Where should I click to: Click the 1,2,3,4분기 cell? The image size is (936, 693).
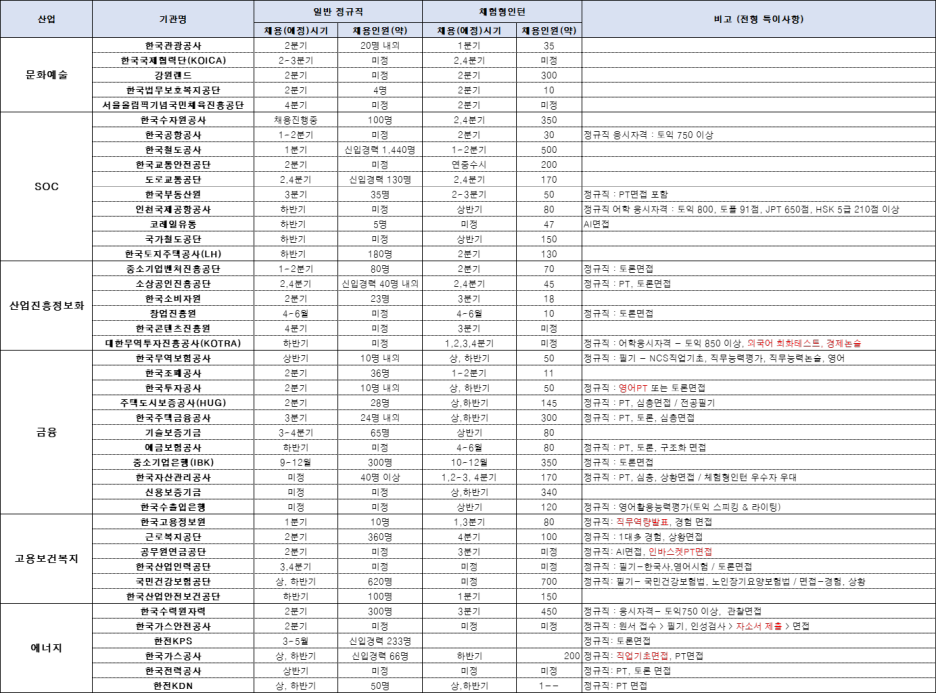click(x=469, y=343)
